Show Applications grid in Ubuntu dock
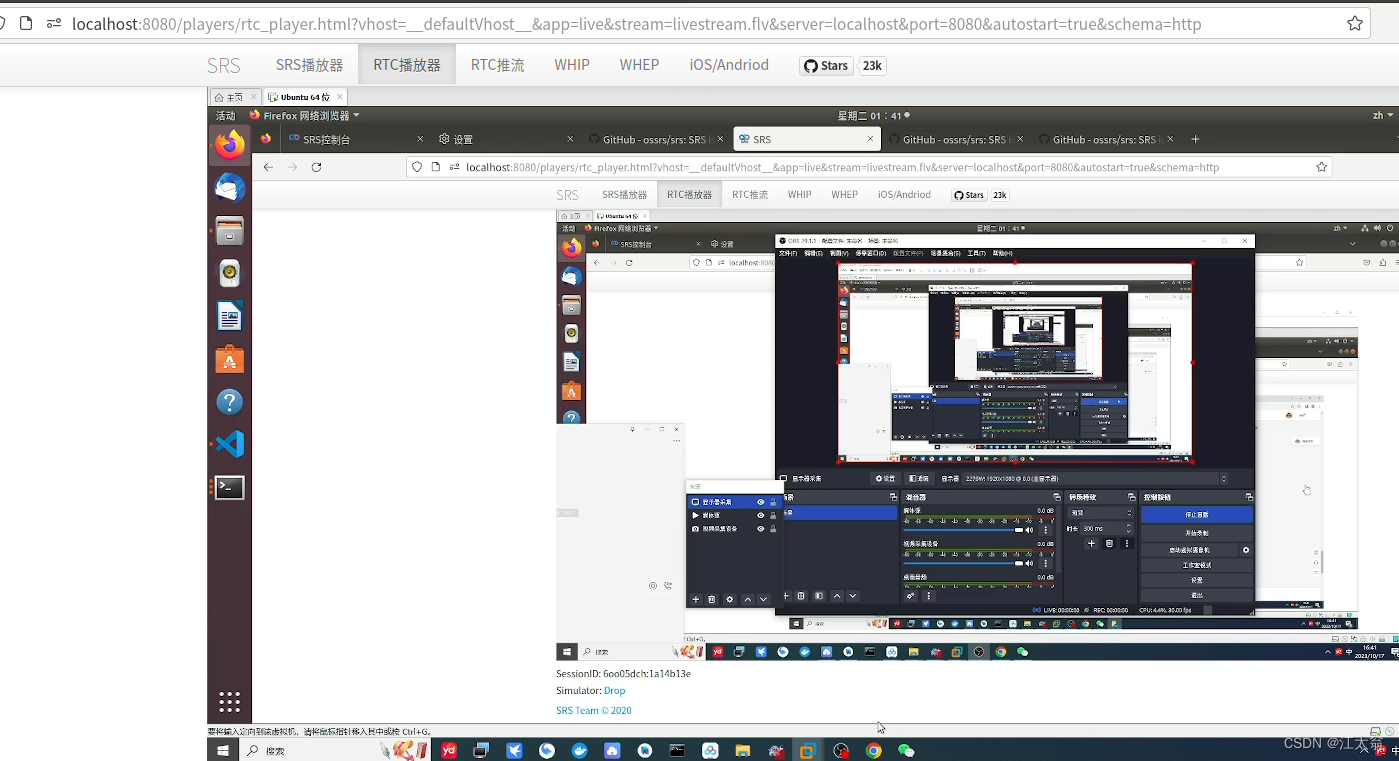 (230, 701)
